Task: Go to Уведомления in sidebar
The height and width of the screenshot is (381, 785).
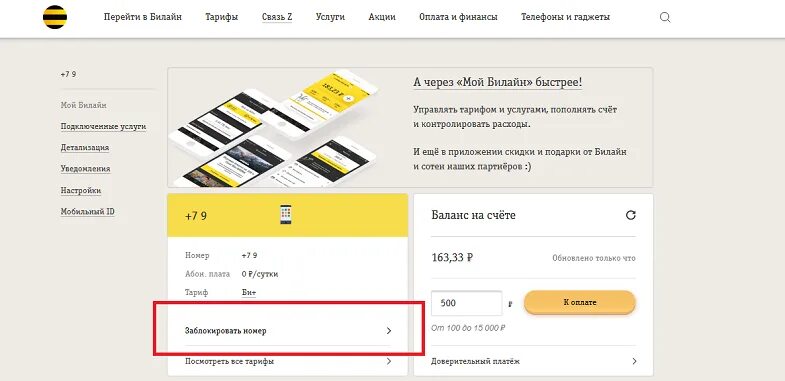Action: point(85,169)
